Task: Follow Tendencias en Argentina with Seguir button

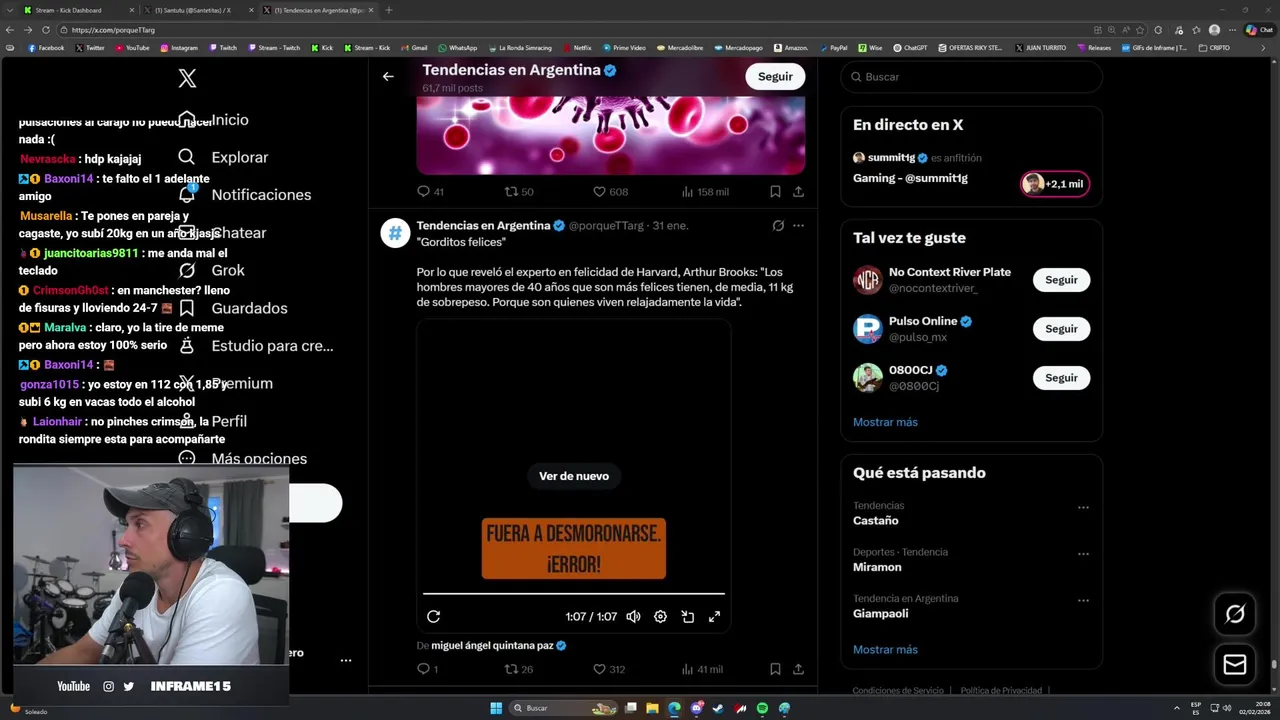Action: point(775,76)
